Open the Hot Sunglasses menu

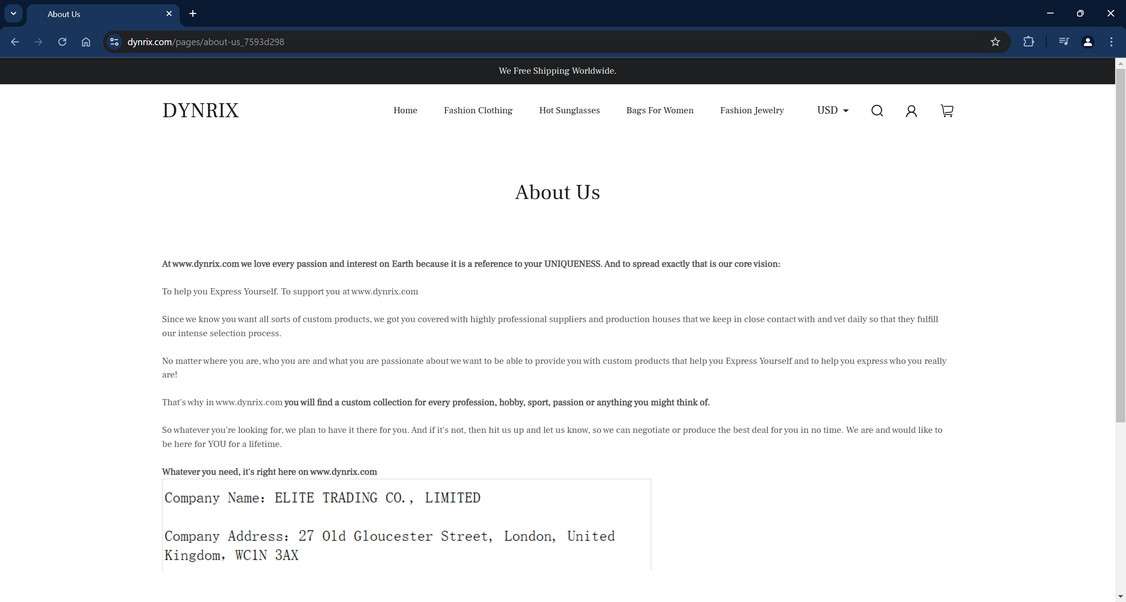569,111
